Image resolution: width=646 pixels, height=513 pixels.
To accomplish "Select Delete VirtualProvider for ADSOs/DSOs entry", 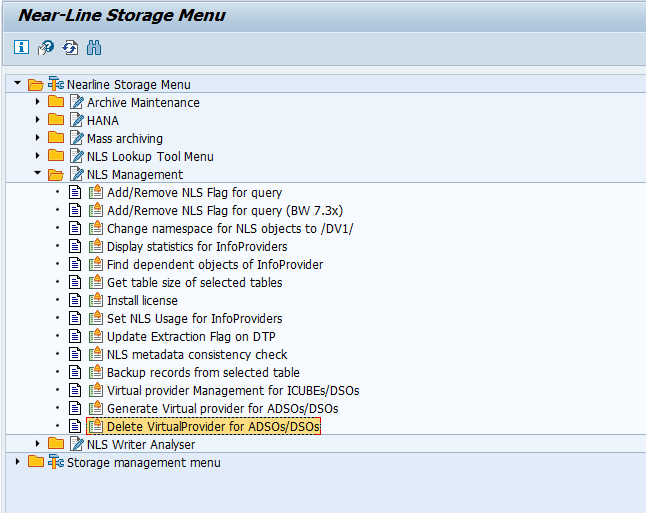I will click(213, 426).
